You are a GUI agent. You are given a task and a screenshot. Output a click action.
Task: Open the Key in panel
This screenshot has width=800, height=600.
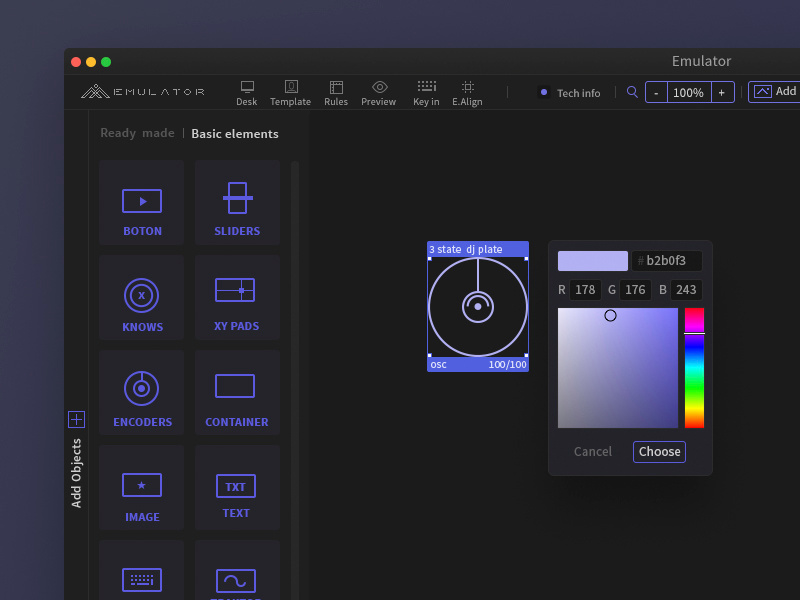(x=426, y=93)
